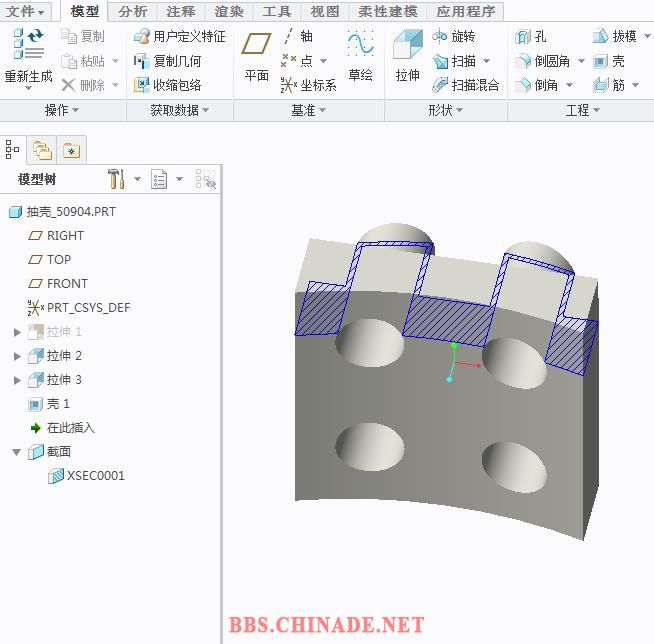The width and height of the screenshot is (654, 644).
Task: Toggle model tree filter visibility icon
Action: [x=206, y=179]
